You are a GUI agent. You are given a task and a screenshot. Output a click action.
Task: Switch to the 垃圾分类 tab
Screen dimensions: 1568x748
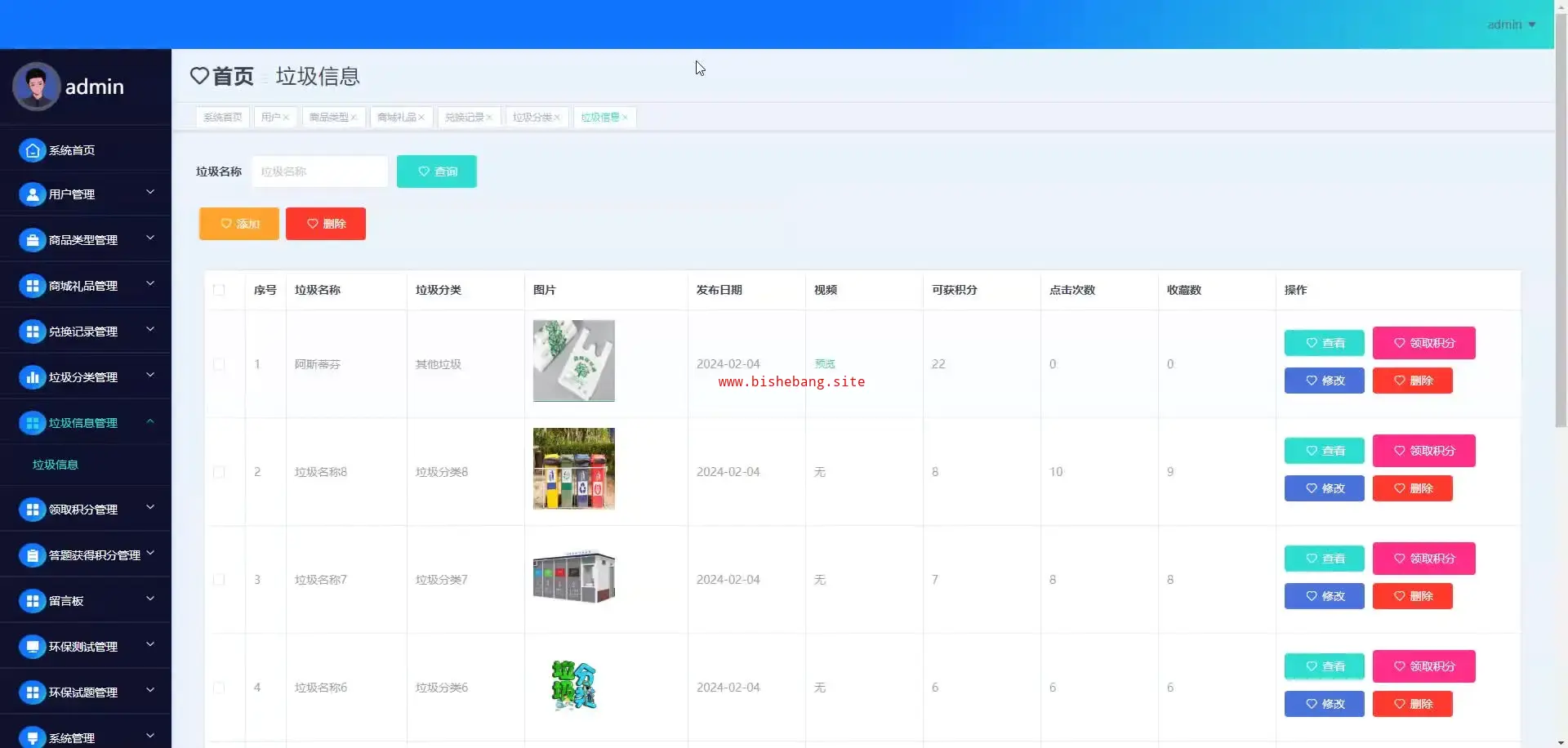point(532,118)
